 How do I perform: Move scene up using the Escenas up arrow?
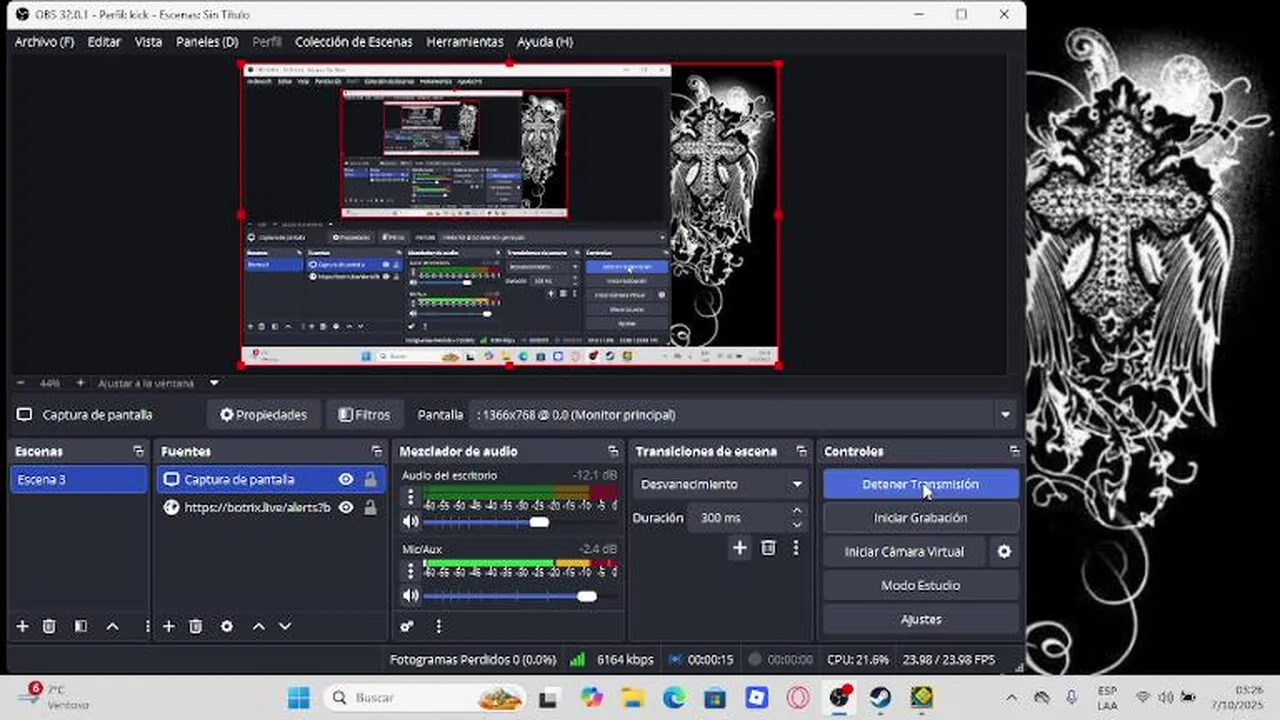[113, 627]
